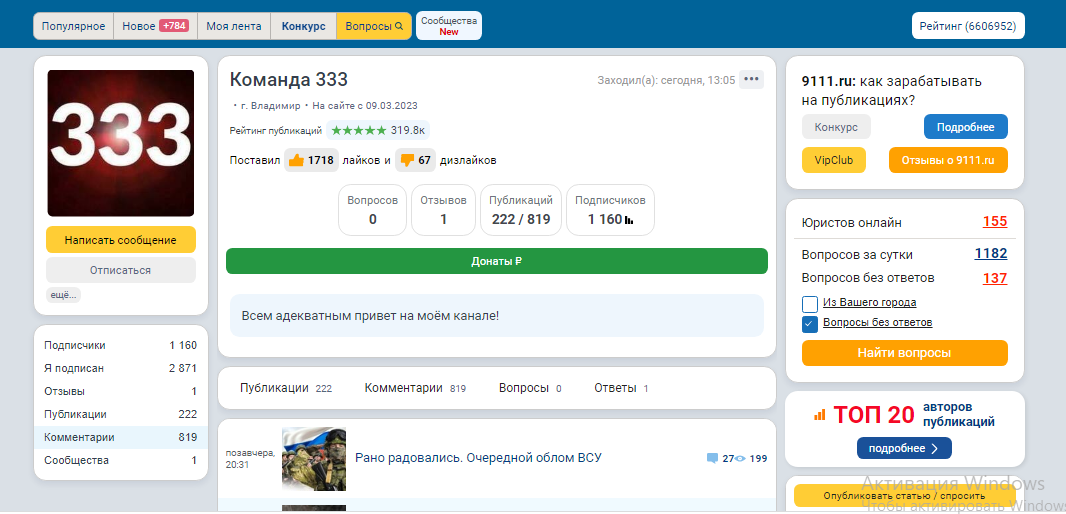Screen dimensions: 1066x514
Task: Click the subscribers chart icon next to 1 160
Action: click(x=629, y=220)
